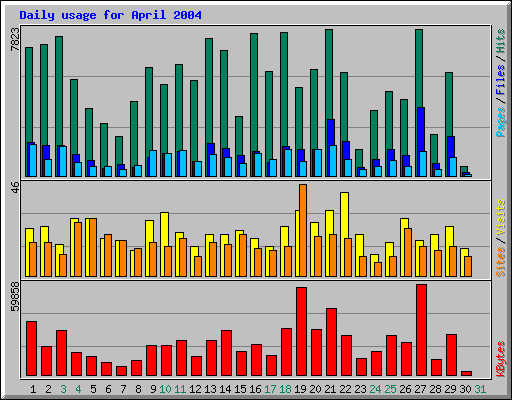Select day 8 on the x-axis

[x=138, y=389]
